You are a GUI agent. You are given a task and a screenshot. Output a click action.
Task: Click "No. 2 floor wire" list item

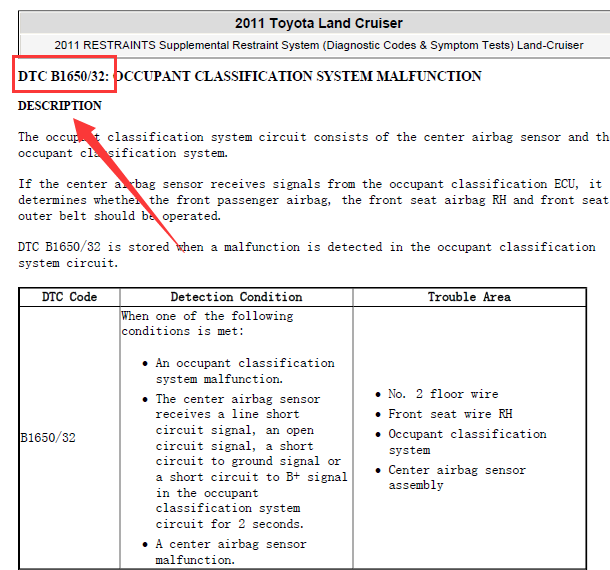pos(443,394)
